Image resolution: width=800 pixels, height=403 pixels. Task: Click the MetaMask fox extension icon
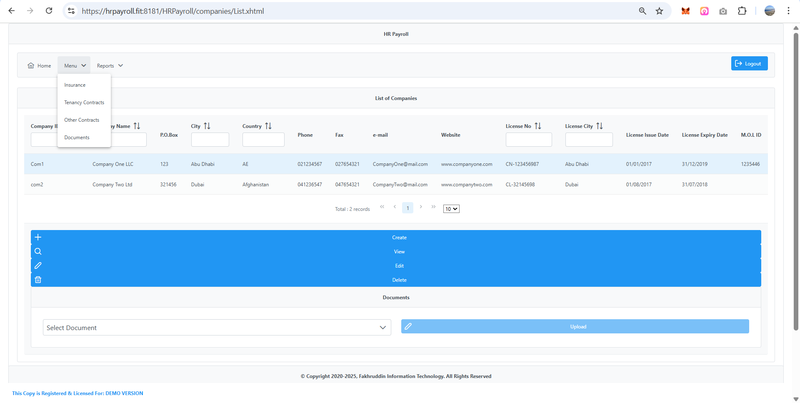tap(685, 11)
